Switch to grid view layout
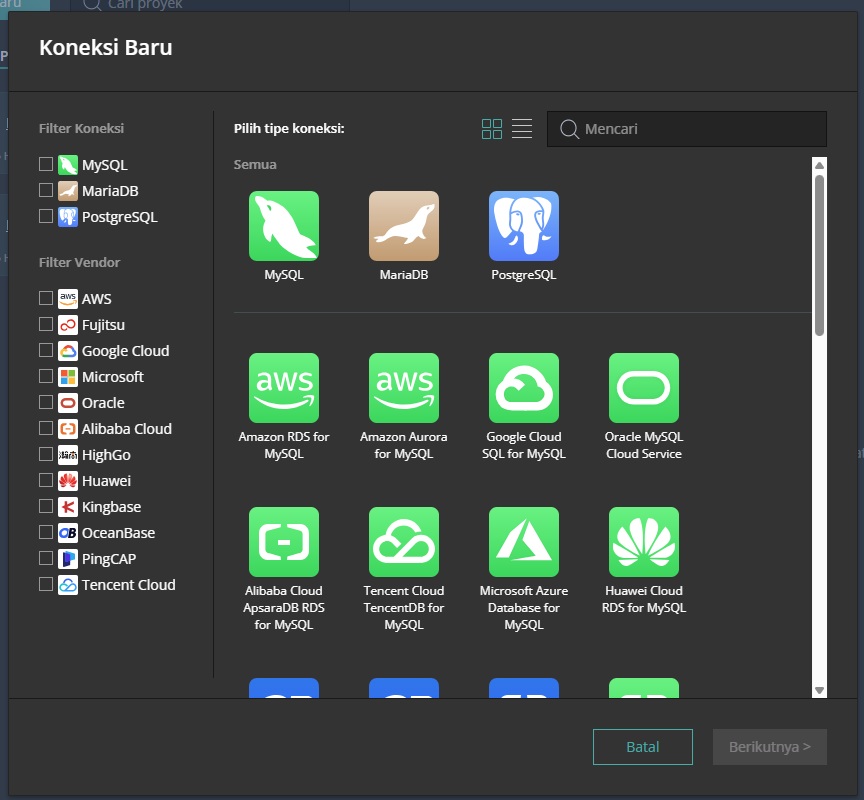 (492, 129)
